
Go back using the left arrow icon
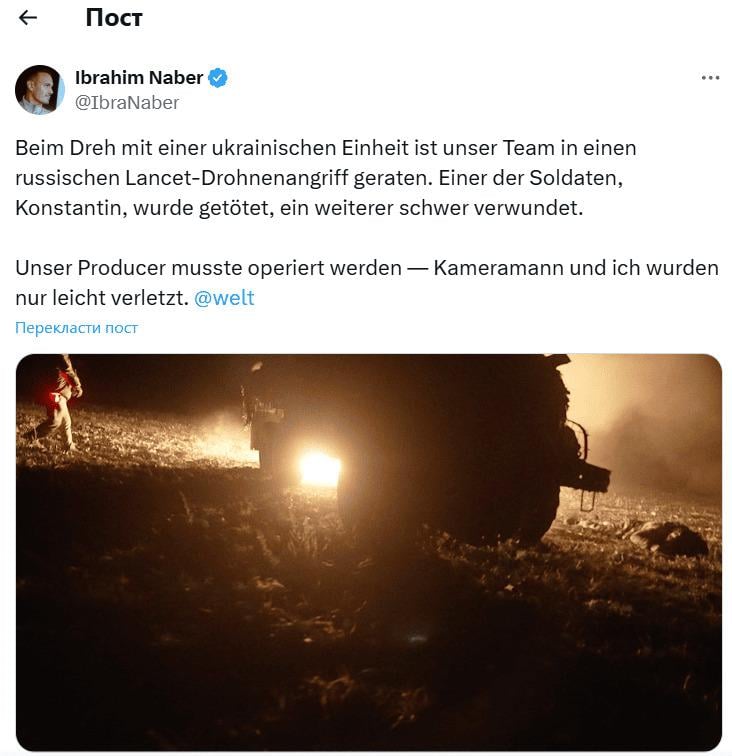tap(27, 18)
